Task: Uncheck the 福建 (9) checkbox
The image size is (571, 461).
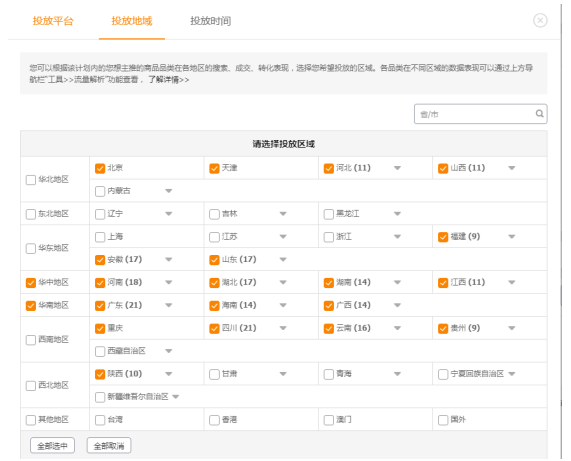Action: (443, 237)
